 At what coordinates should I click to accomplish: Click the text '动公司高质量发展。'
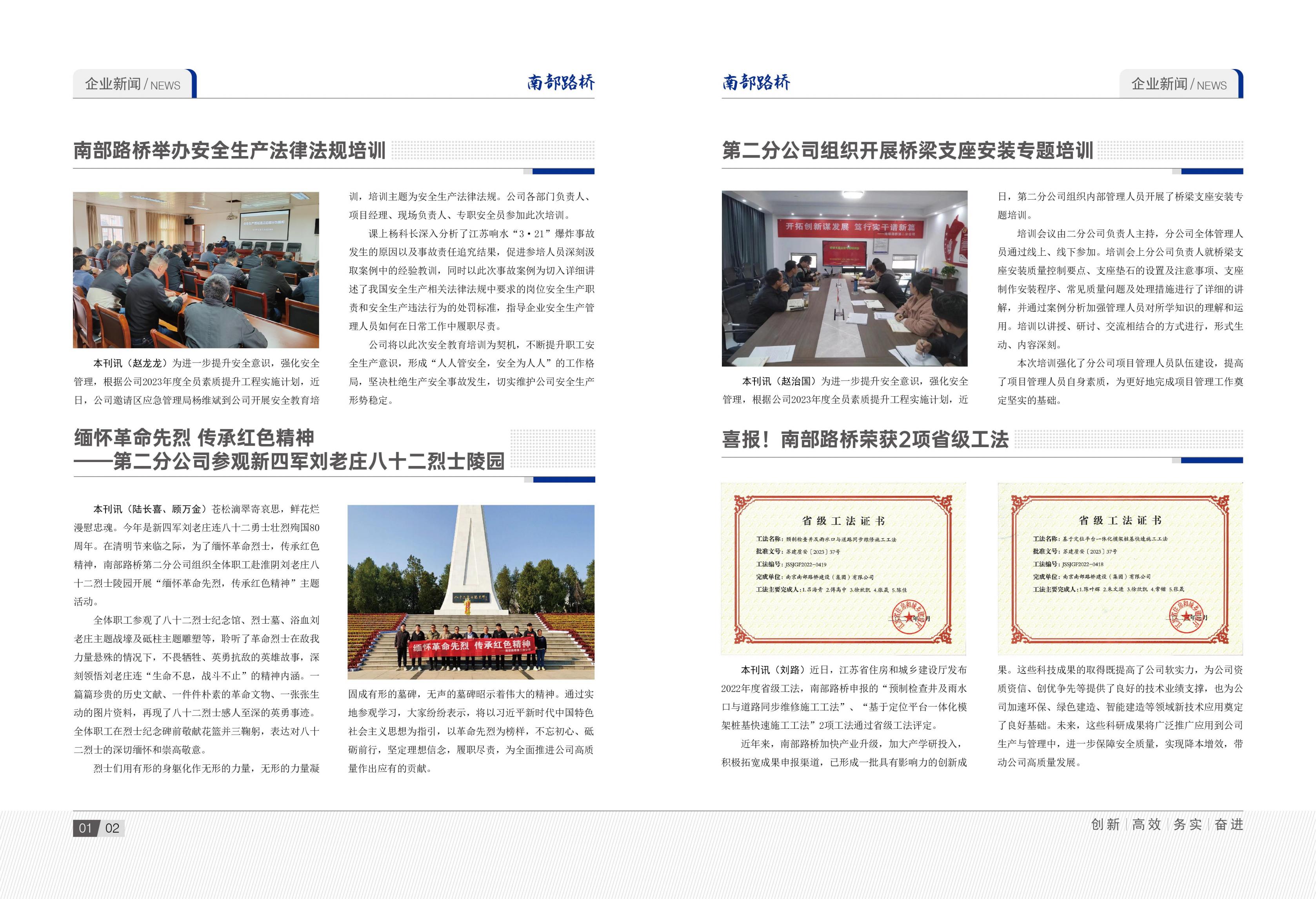(1040, 763)
